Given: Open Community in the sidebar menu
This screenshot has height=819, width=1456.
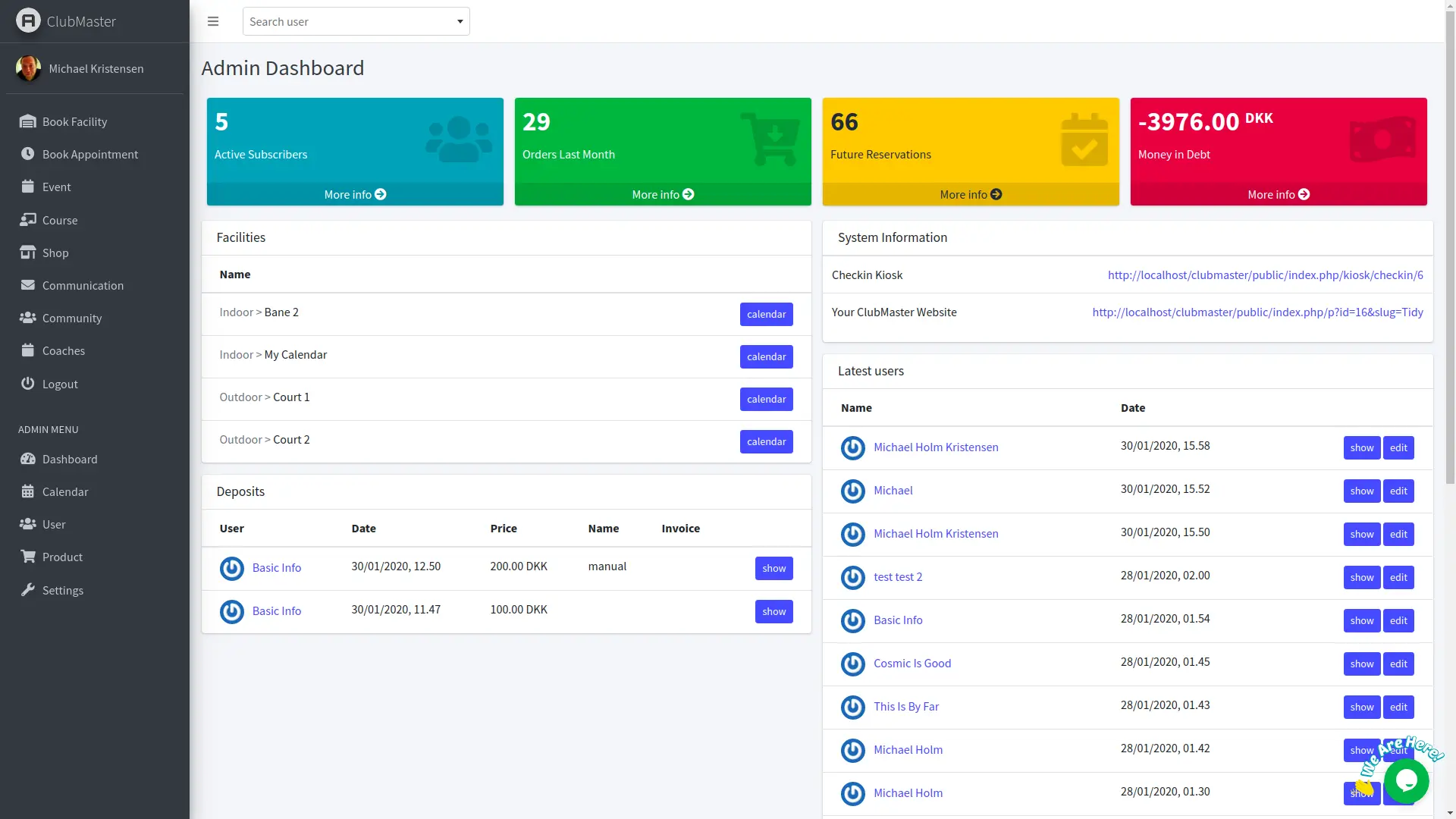Looking at the screenshot, I should click(71, 318).
